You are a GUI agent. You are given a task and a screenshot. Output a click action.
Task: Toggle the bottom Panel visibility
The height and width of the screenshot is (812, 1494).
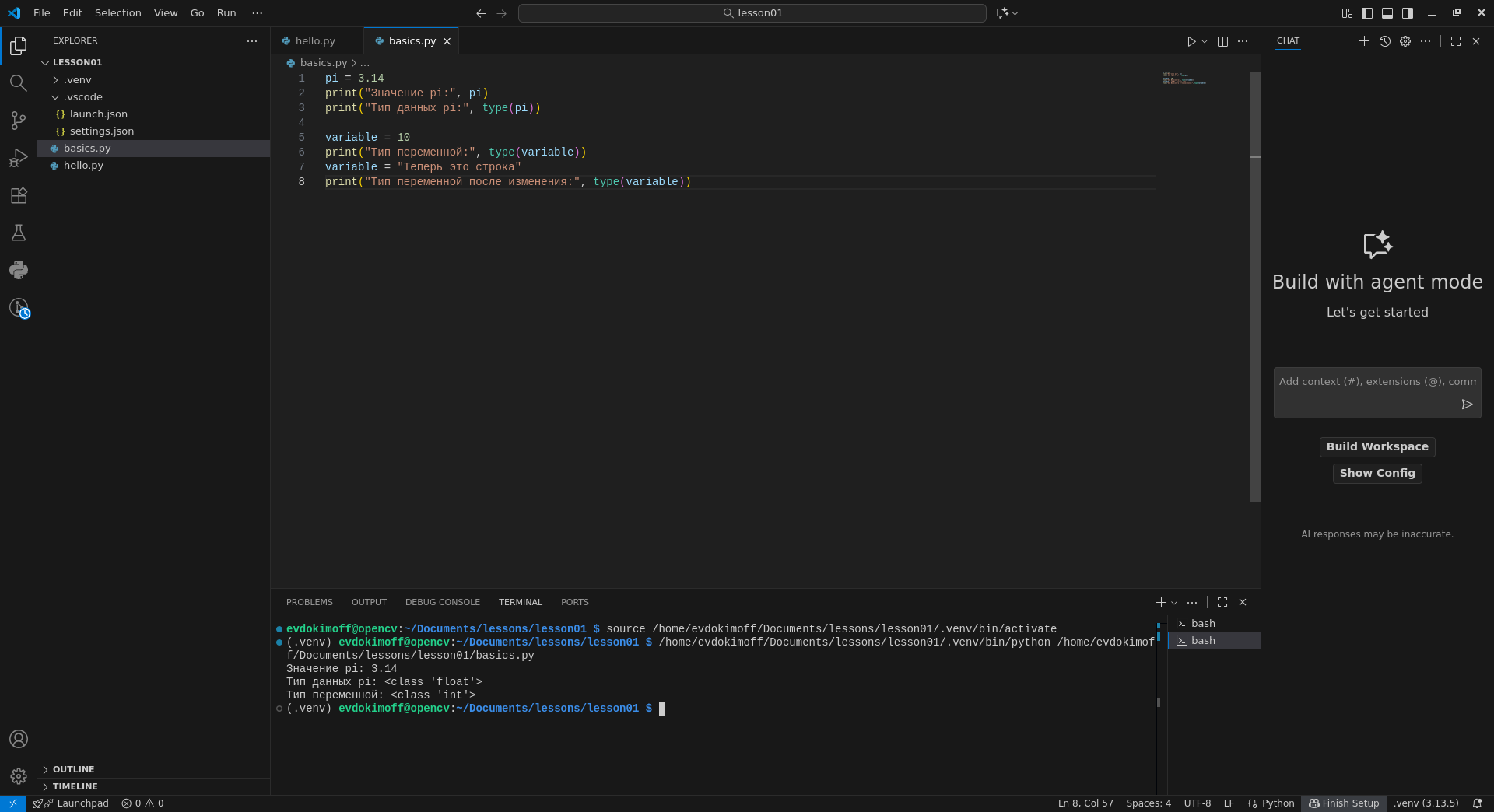[x=1387, y=13]
